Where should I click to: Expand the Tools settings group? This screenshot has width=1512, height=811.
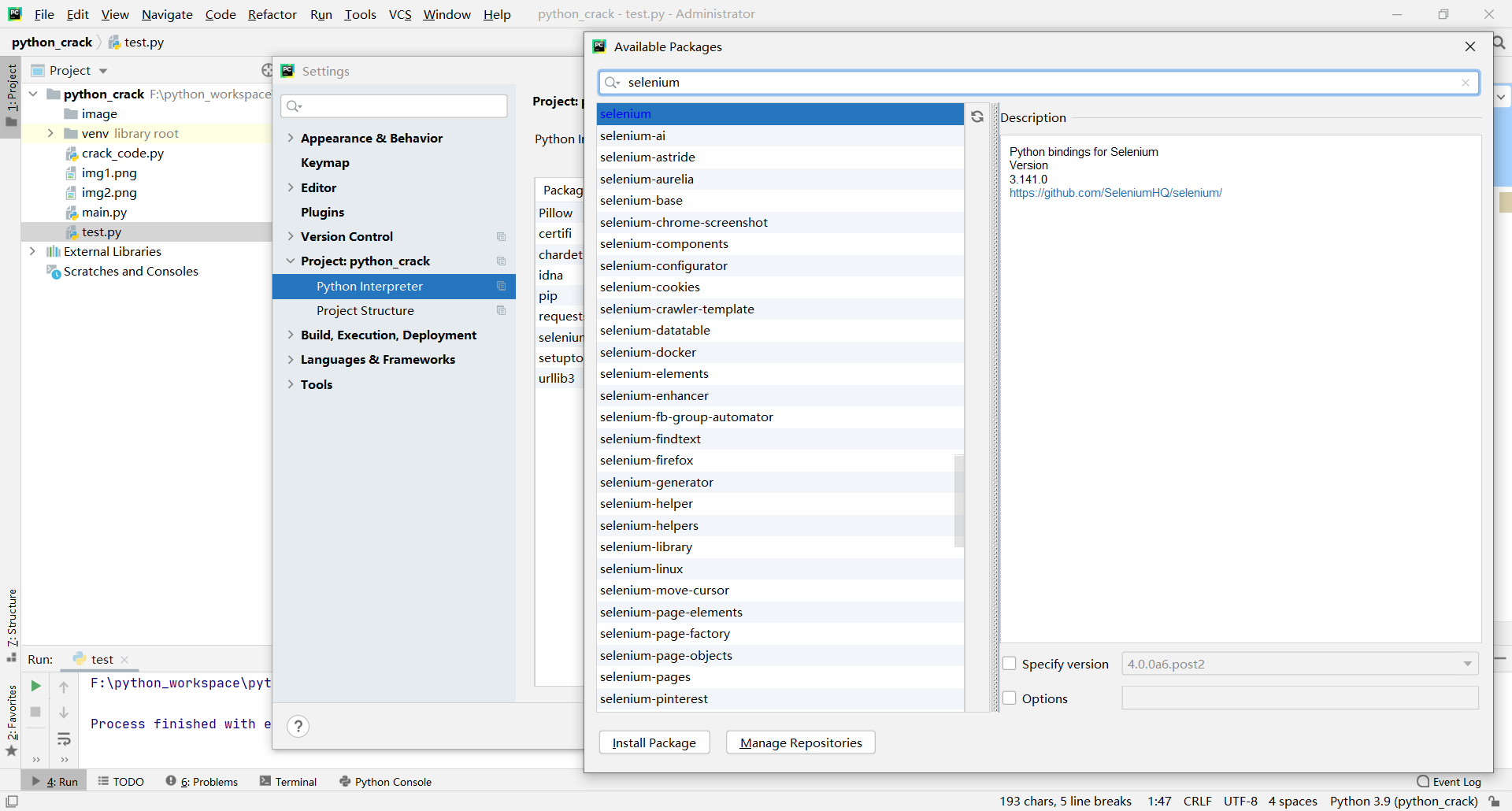coord(291,384)
